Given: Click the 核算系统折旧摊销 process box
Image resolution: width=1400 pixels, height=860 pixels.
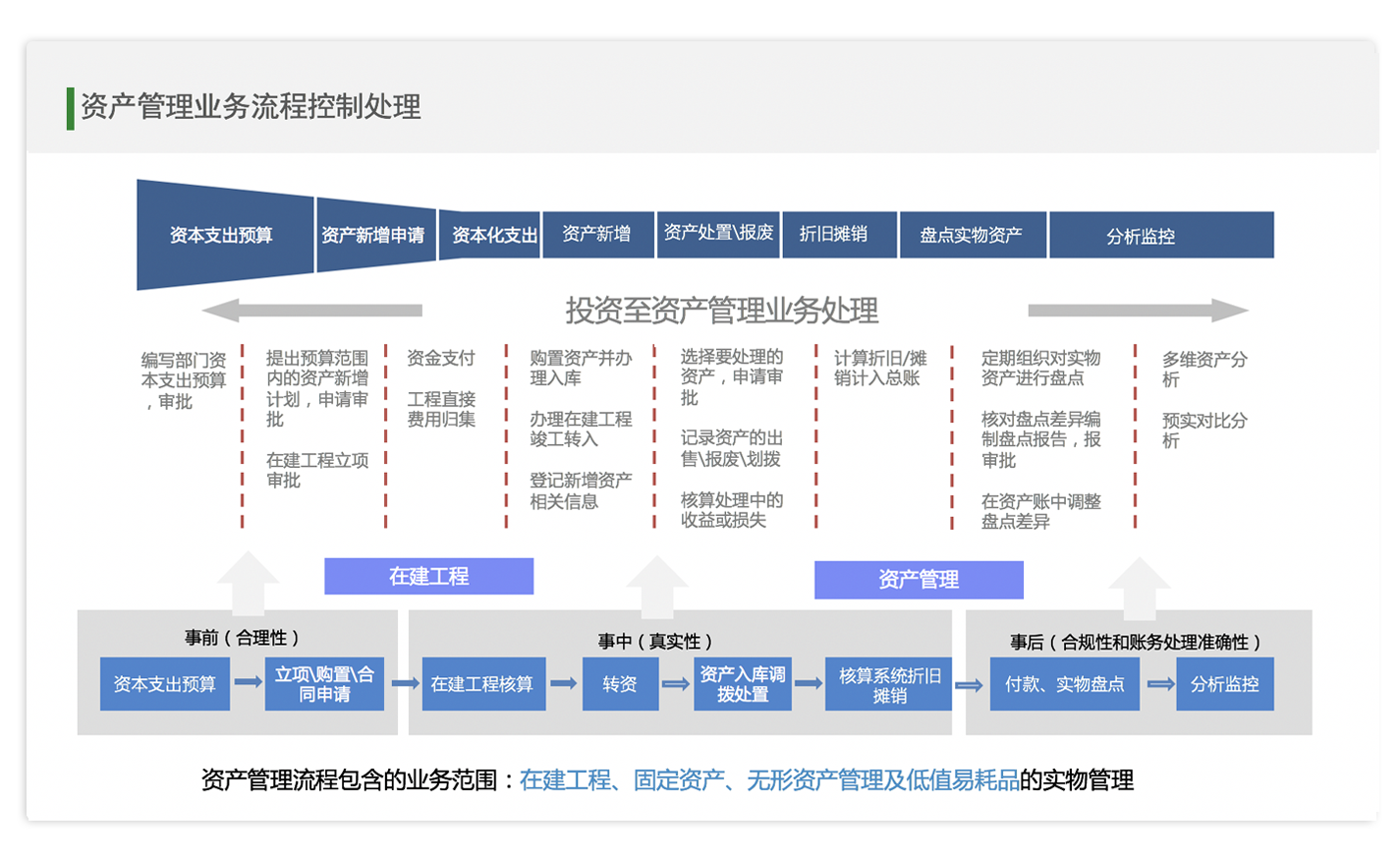Looking at the screenshot, I should pos(888,684).
